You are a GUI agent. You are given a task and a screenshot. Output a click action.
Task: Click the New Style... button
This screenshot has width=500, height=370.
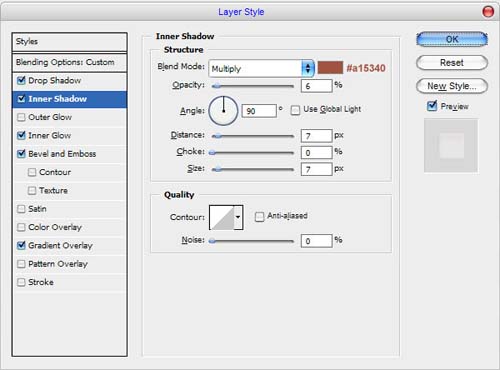pos(452,86)
